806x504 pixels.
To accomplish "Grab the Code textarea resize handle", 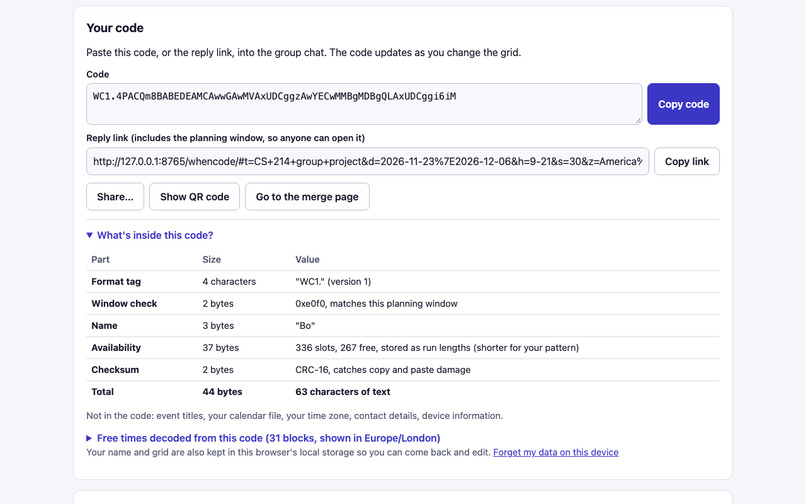I will click(638, 120).
